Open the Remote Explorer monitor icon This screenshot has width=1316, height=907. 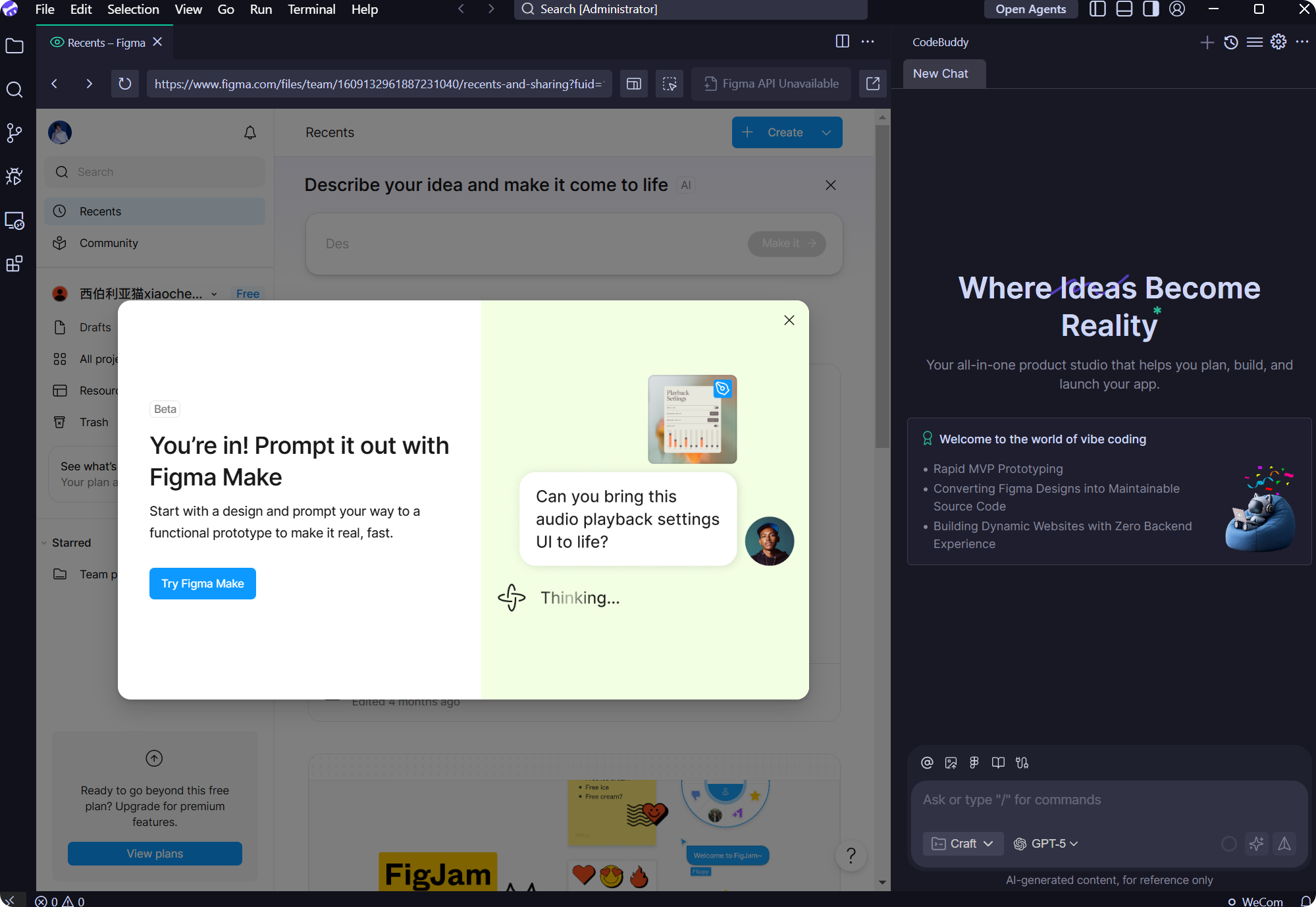click(x=14, y=221)
